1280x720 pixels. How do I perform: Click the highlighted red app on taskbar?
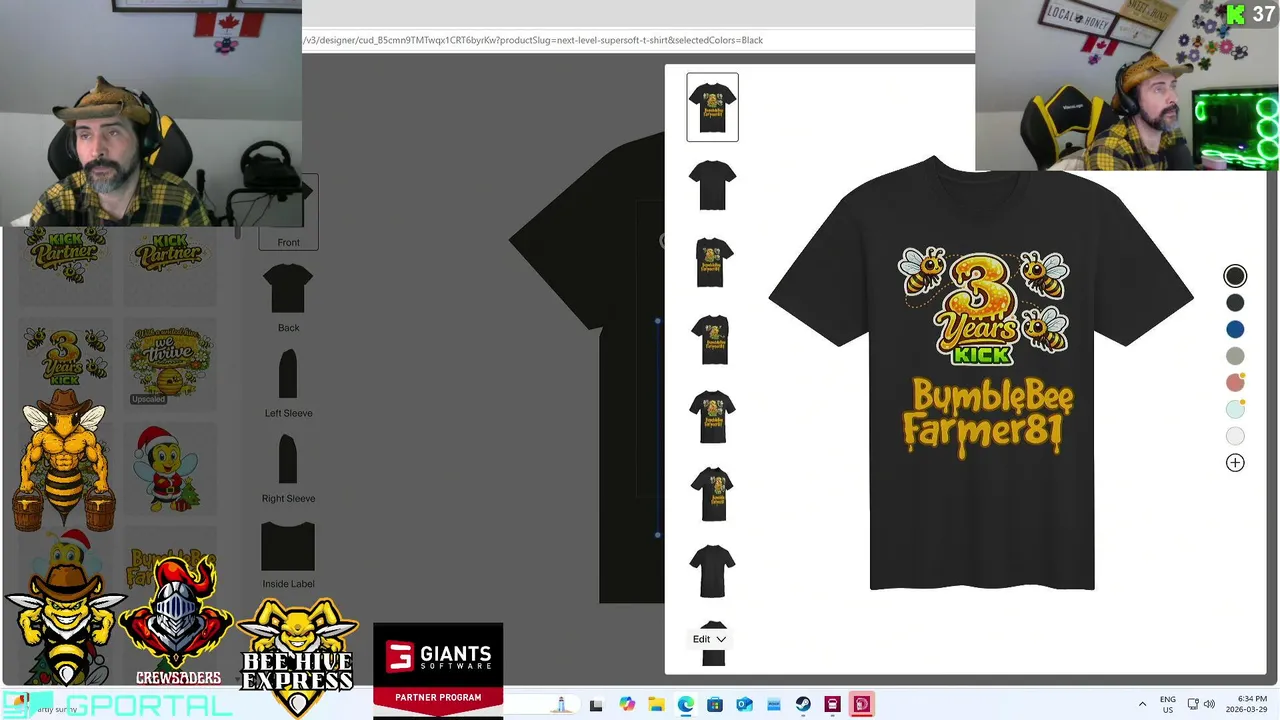[x=861, y=705]
